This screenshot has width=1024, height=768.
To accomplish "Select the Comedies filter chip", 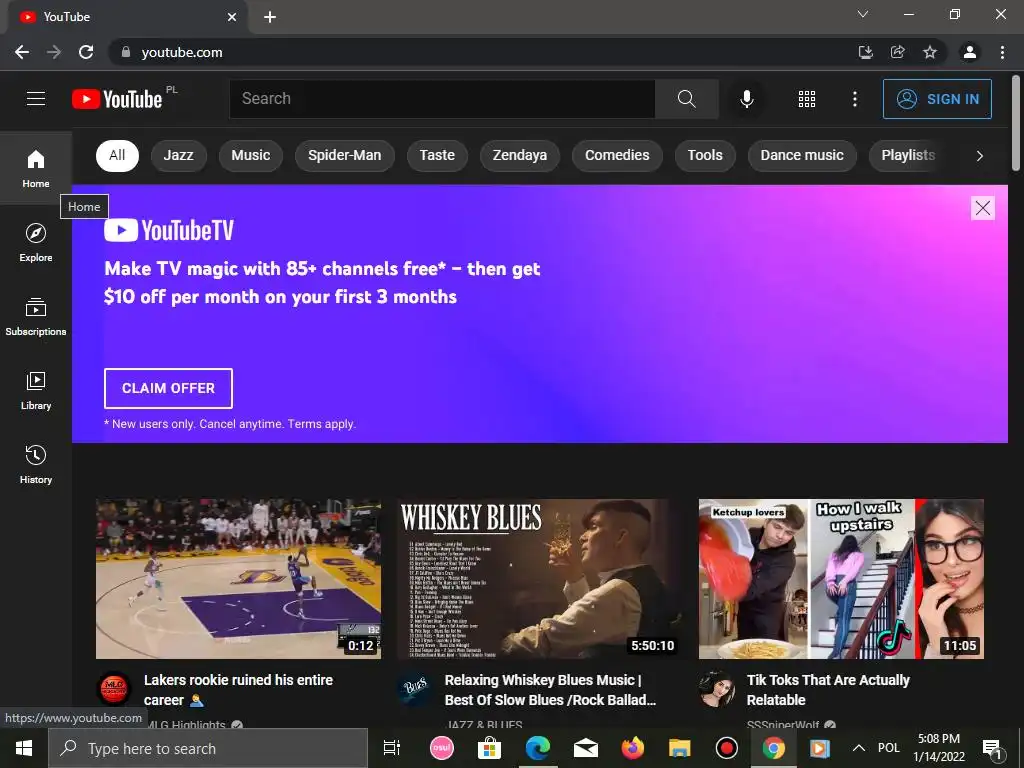I will coord(617,155).
